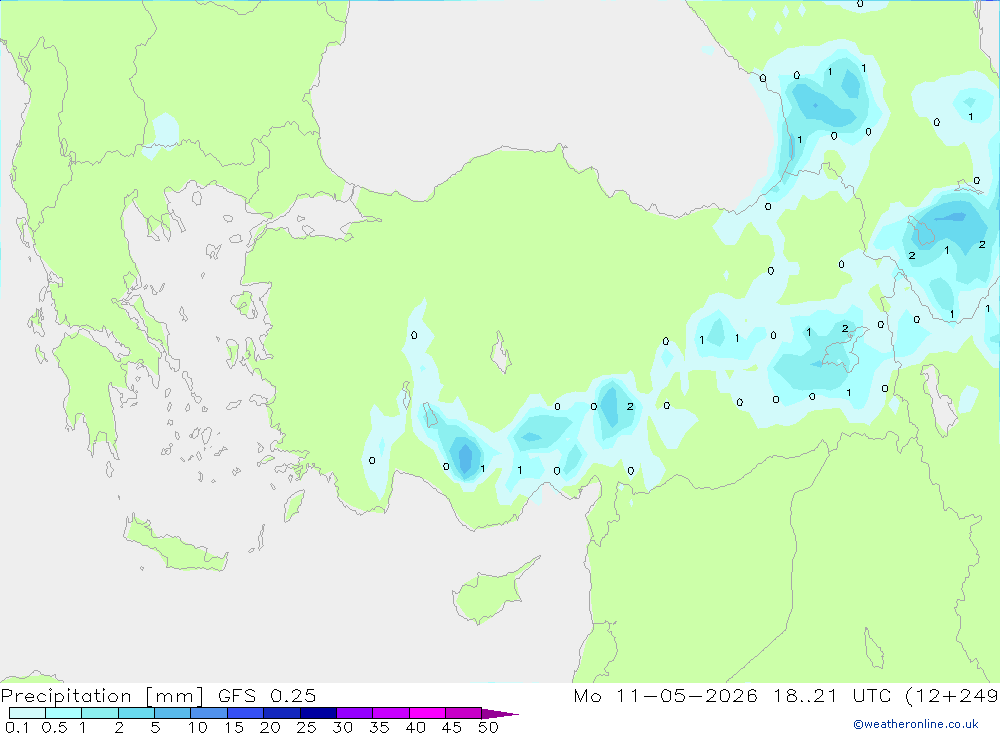Click the 0.1–0.5 mm lightest cyan legend swatch

[27, 713]
